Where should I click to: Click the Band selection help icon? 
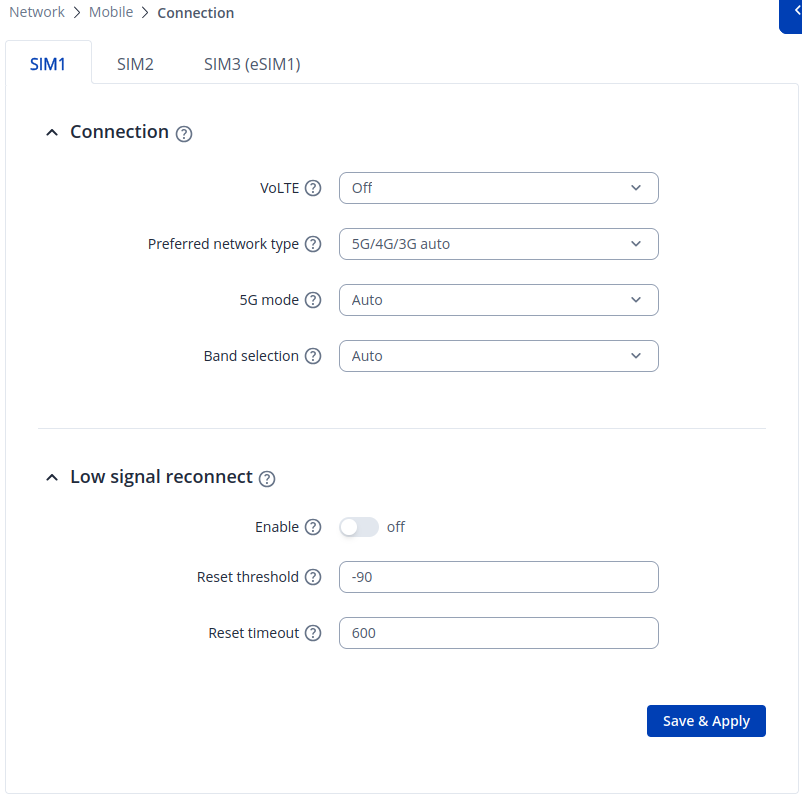pyautogui.click(x=313, y=356)
